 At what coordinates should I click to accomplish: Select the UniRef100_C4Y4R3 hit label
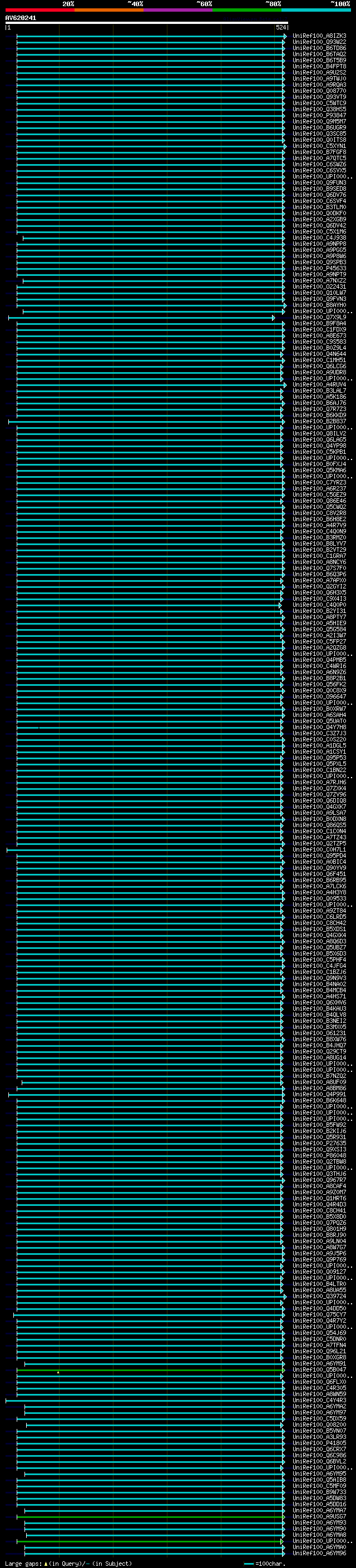click(x=319, y=1401)
